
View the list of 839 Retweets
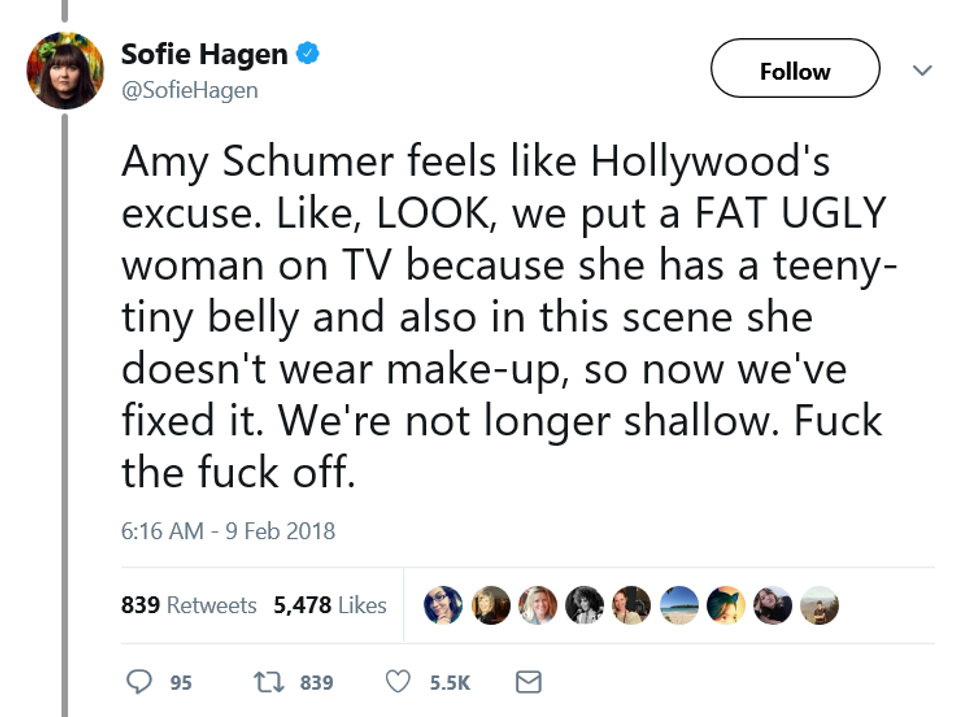pyautogui.click(x=189, y=605)
